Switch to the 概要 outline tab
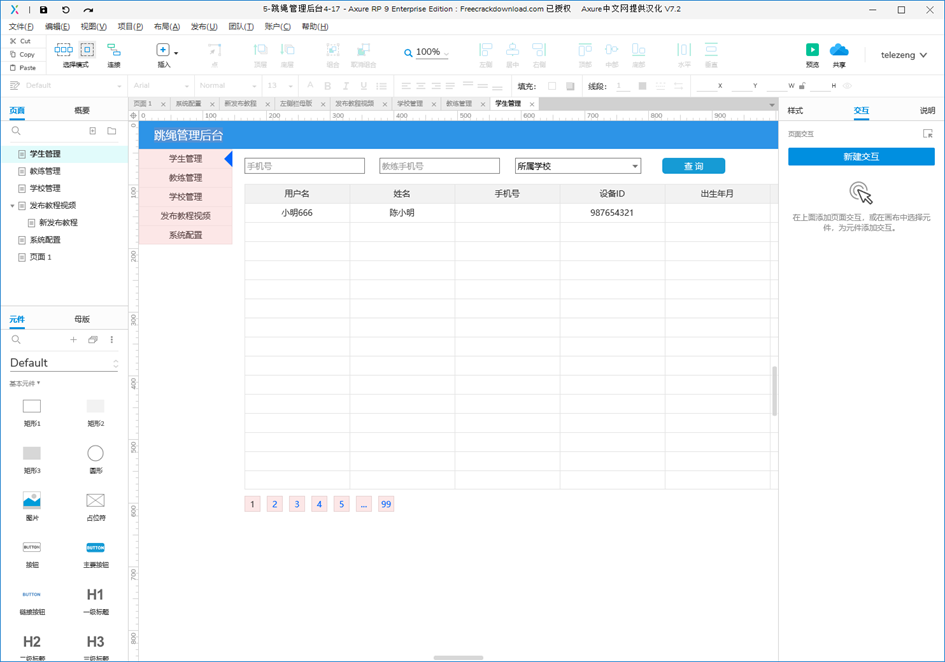945x662 pixels. pyautogui.click(x=82, y=110)
